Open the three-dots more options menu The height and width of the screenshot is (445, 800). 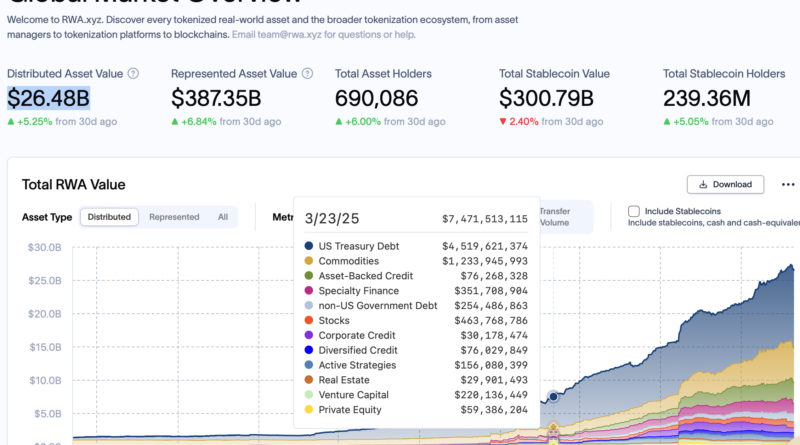(x=788, y=185)
